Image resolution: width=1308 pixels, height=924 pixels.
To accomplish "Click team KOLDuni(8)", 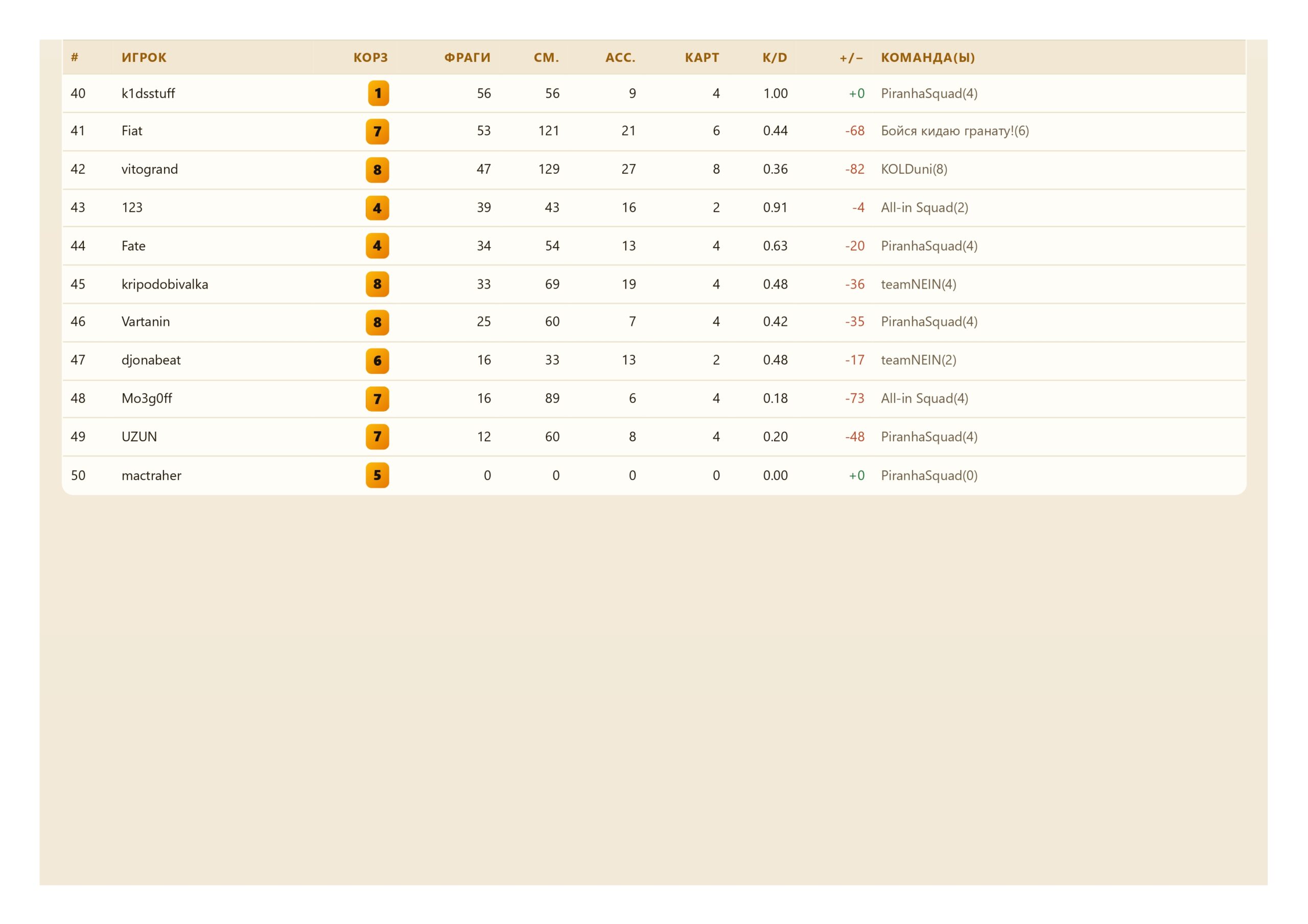I will click(915, 169).
